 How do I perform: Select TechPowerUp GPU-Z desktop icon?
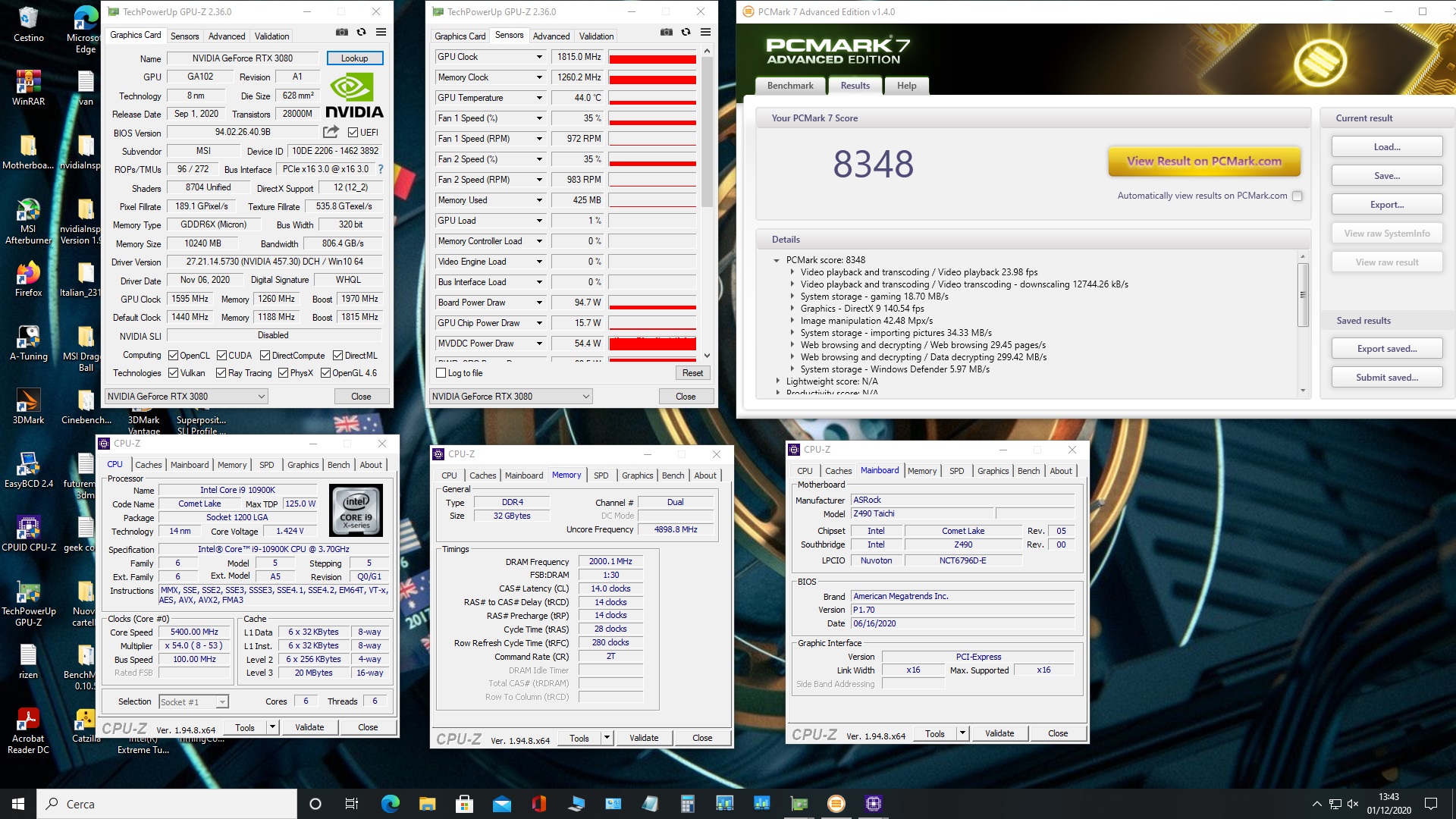(x=28, y=604)
